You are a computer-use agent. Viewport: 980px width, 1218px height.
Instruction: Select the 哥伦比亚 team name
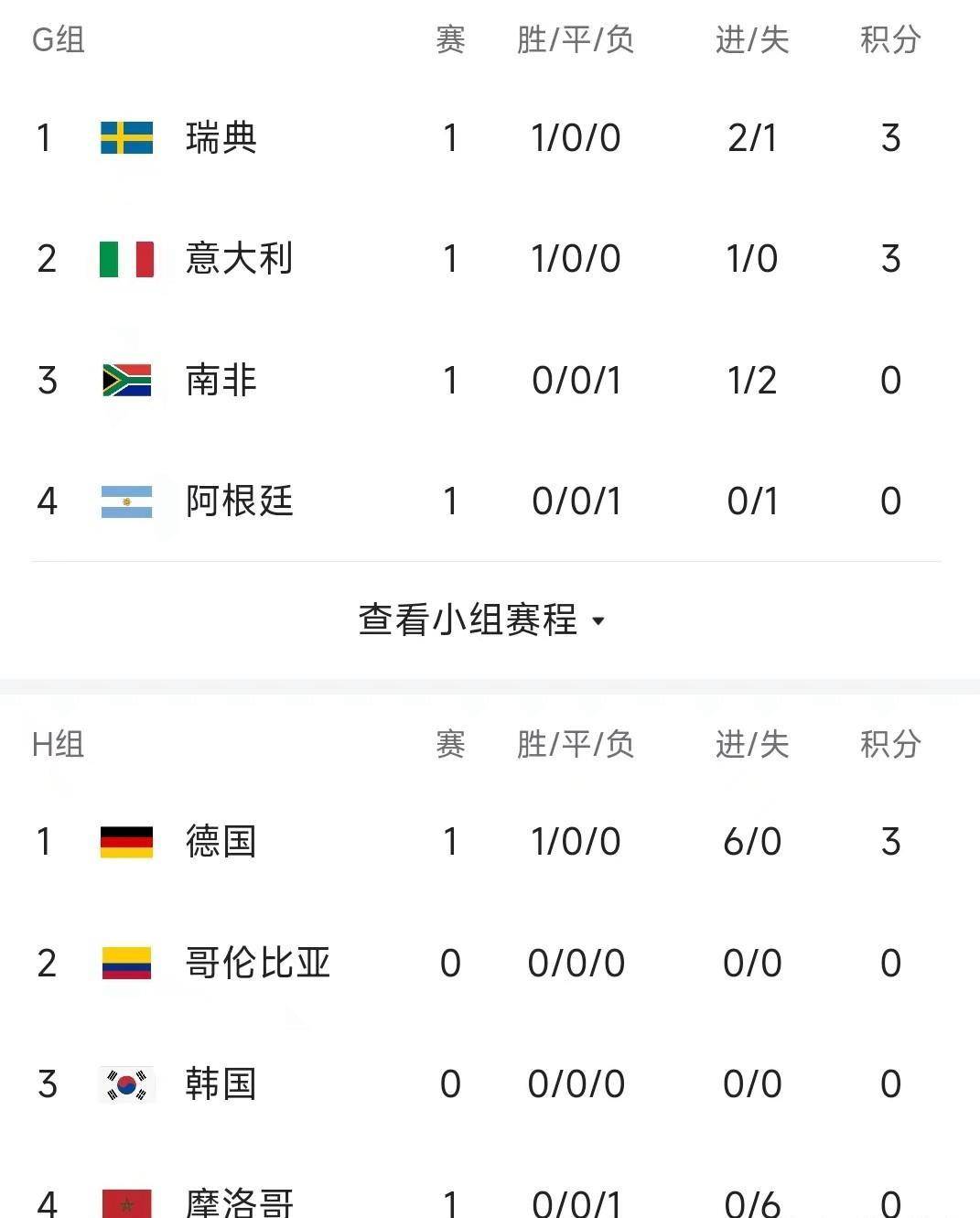point(257,963)
